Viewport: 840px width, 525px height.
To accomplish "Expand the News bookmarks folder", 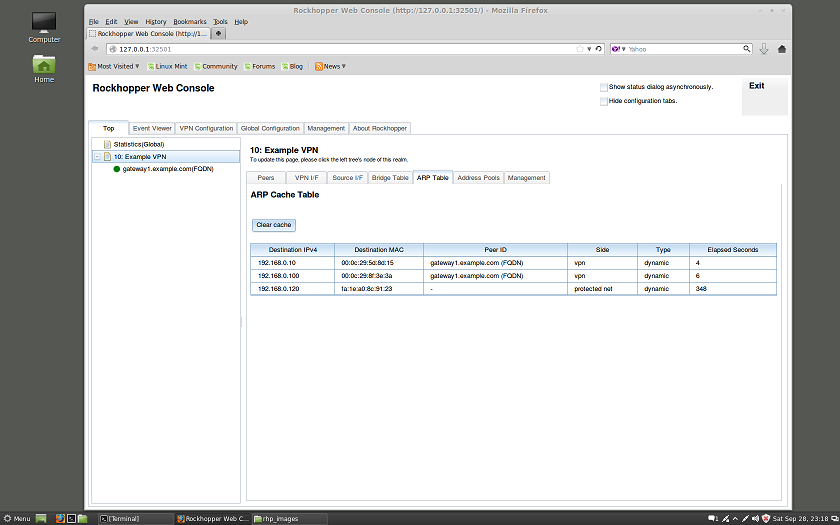I will [x=330, y=66].
